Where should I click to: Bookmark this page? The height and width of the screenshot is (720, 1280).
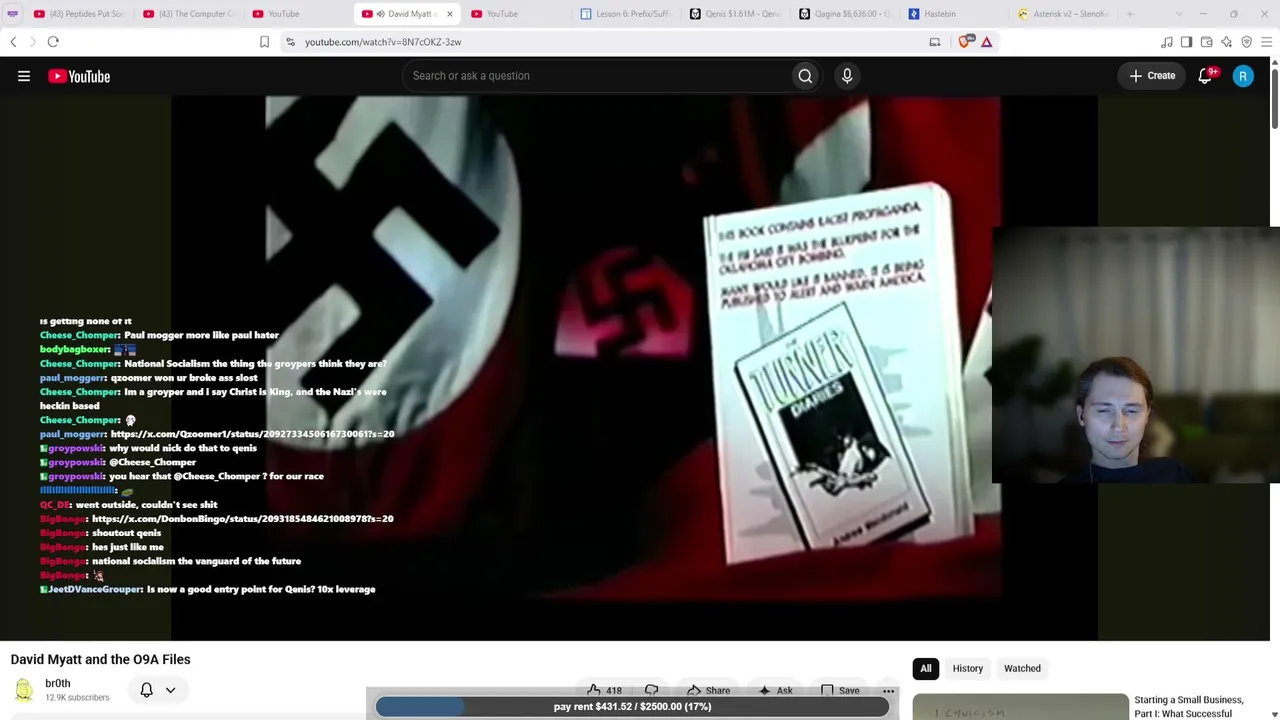click(x=264, y=42)
